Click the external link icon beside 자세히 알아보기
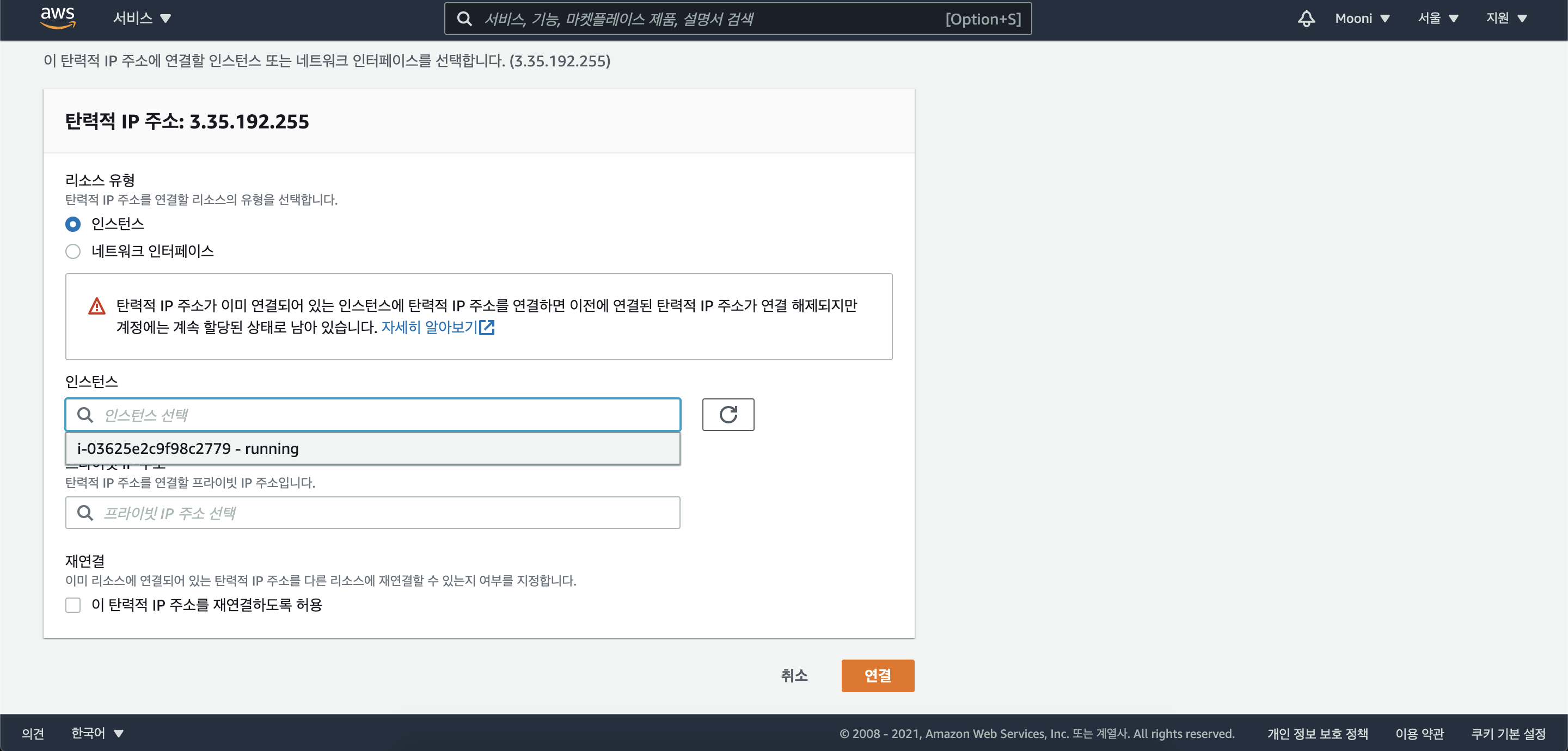The image size is (1568, 751). click(487, 328)
